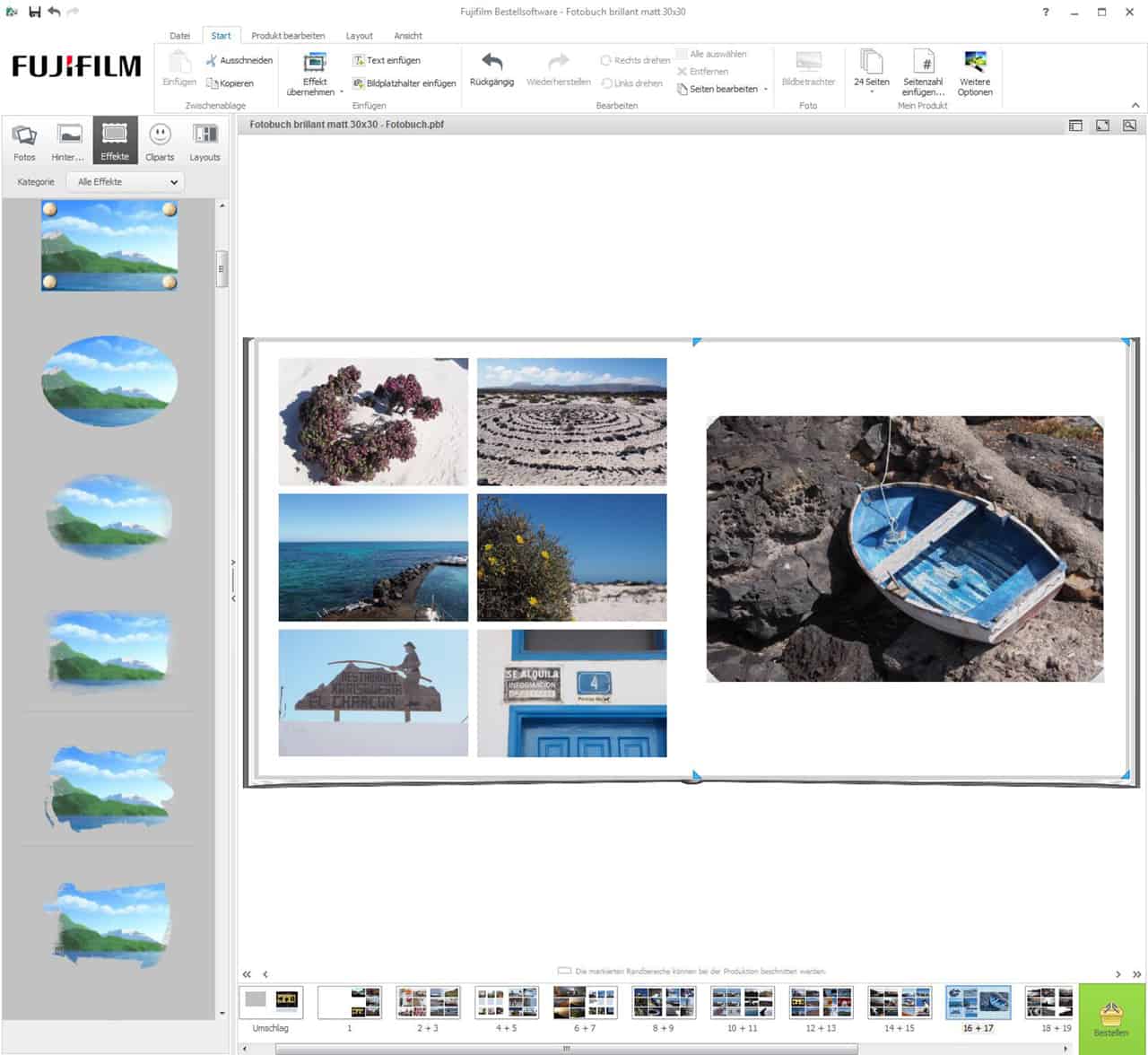Click Ausschneiden scissors

tap(239, 60)
